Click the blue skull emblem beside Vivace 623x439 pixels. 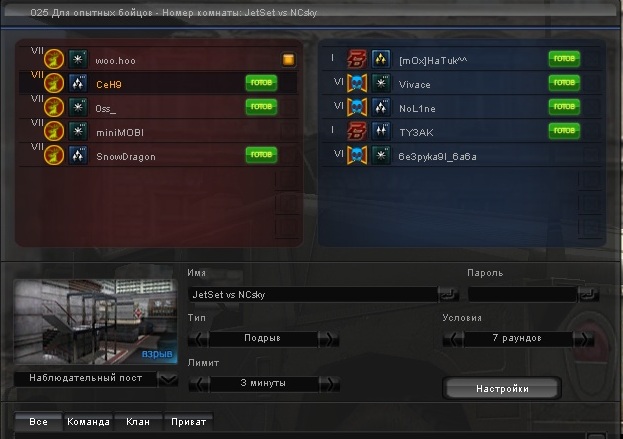357,83
